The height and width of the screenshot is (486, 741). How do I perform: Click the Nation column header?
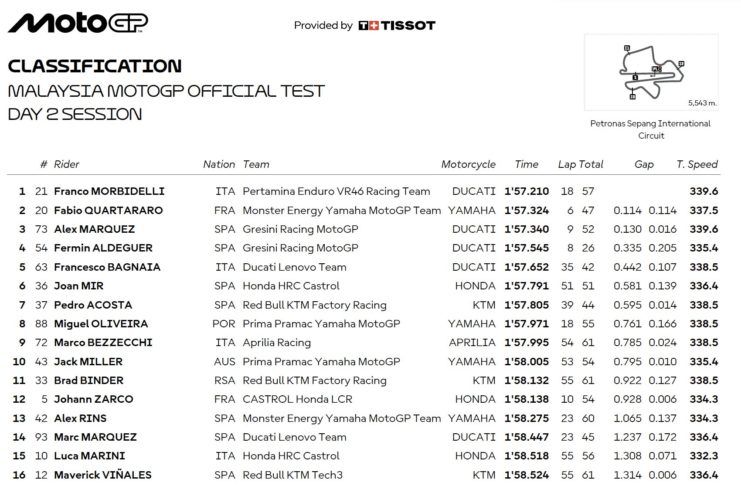click(x=219, y=164)
